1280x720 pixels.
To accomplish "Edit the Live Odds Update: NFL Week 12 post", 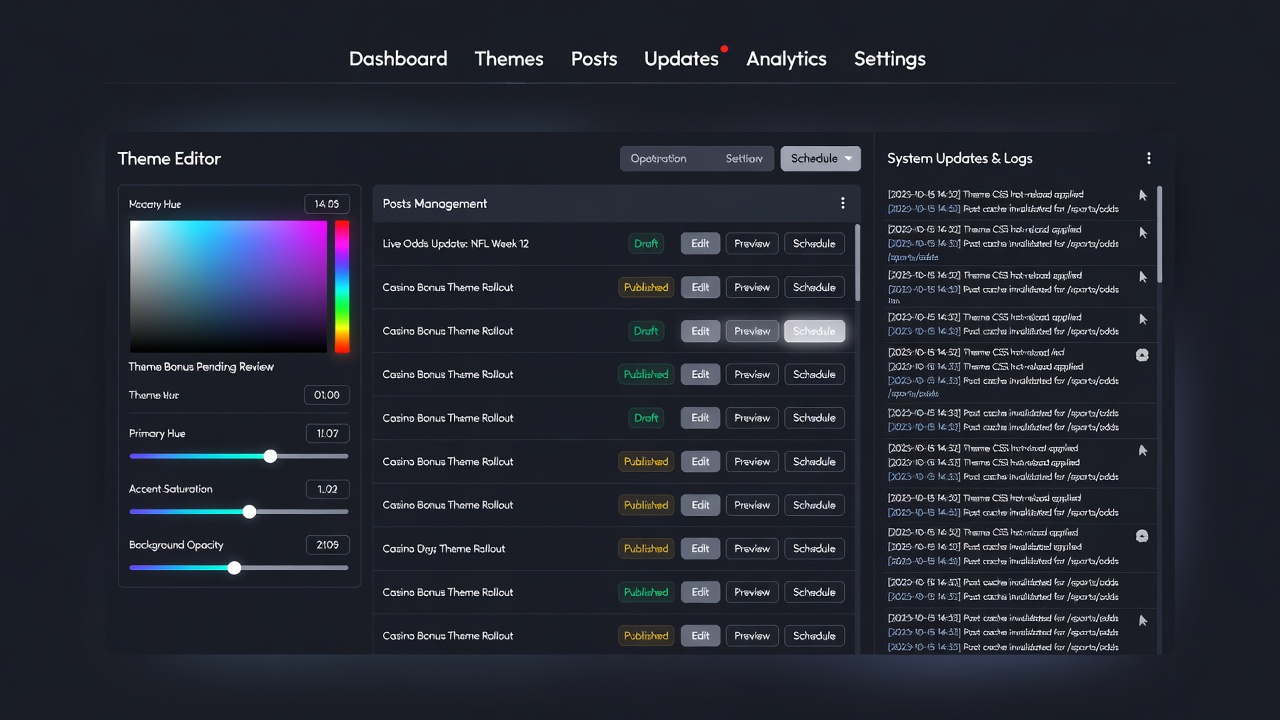I will (x=700, y=243).
